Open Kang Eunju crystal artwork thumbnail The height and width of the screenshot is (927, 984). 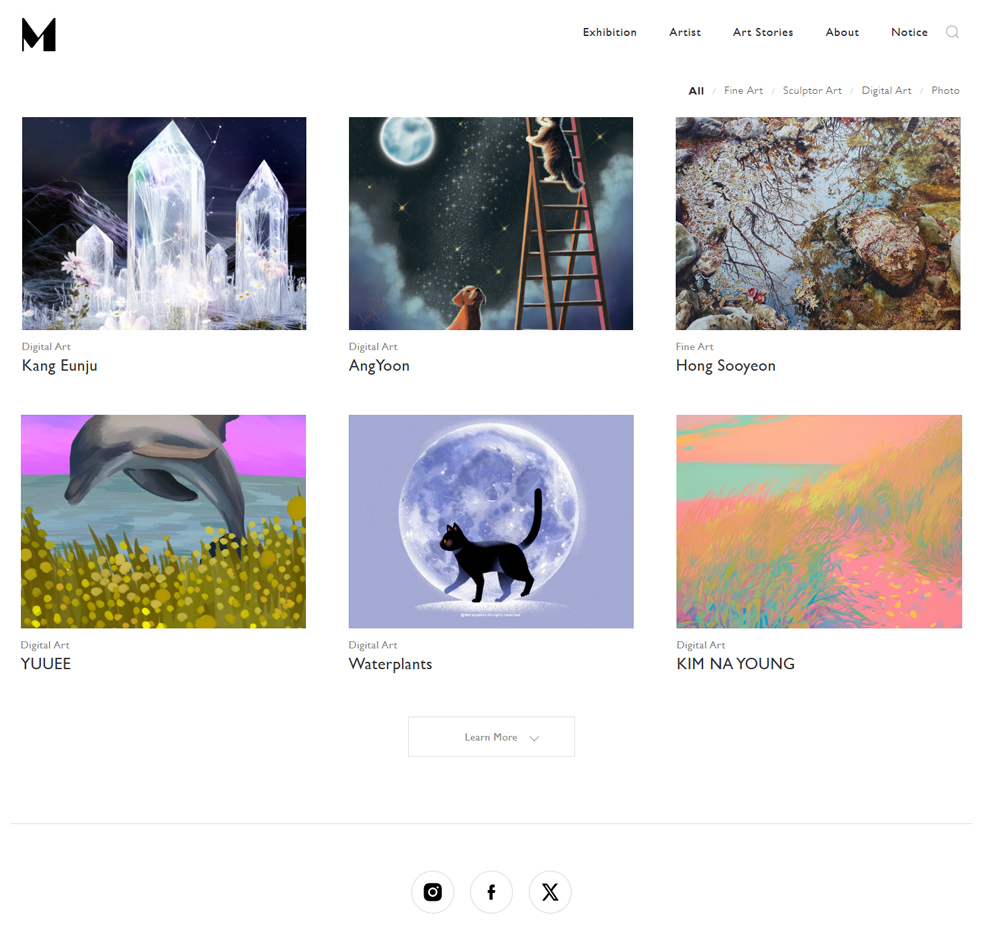coord(164,223)
